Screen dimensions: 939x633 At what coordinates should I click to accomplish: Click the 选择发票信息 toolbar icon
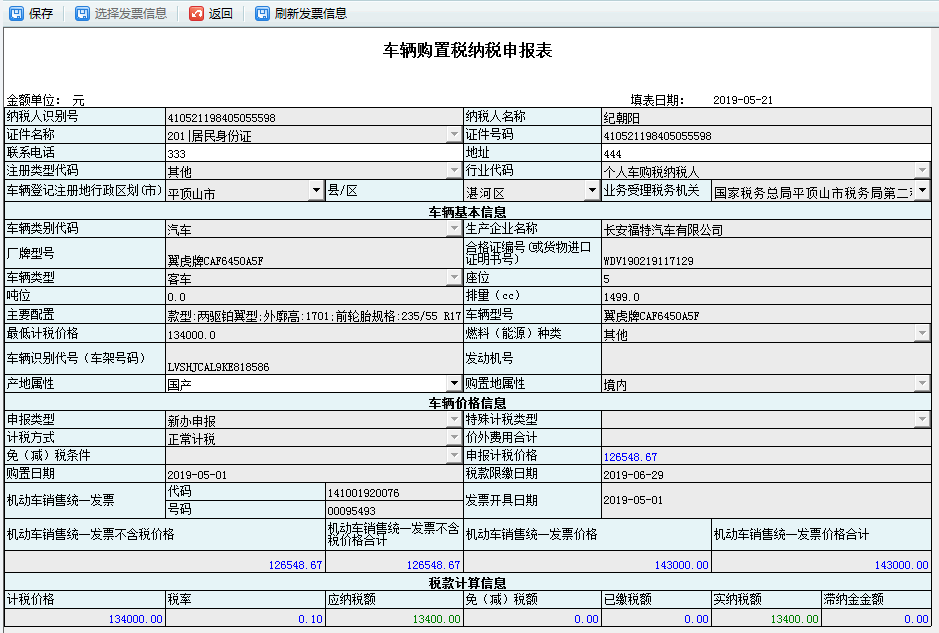[82, 14]
